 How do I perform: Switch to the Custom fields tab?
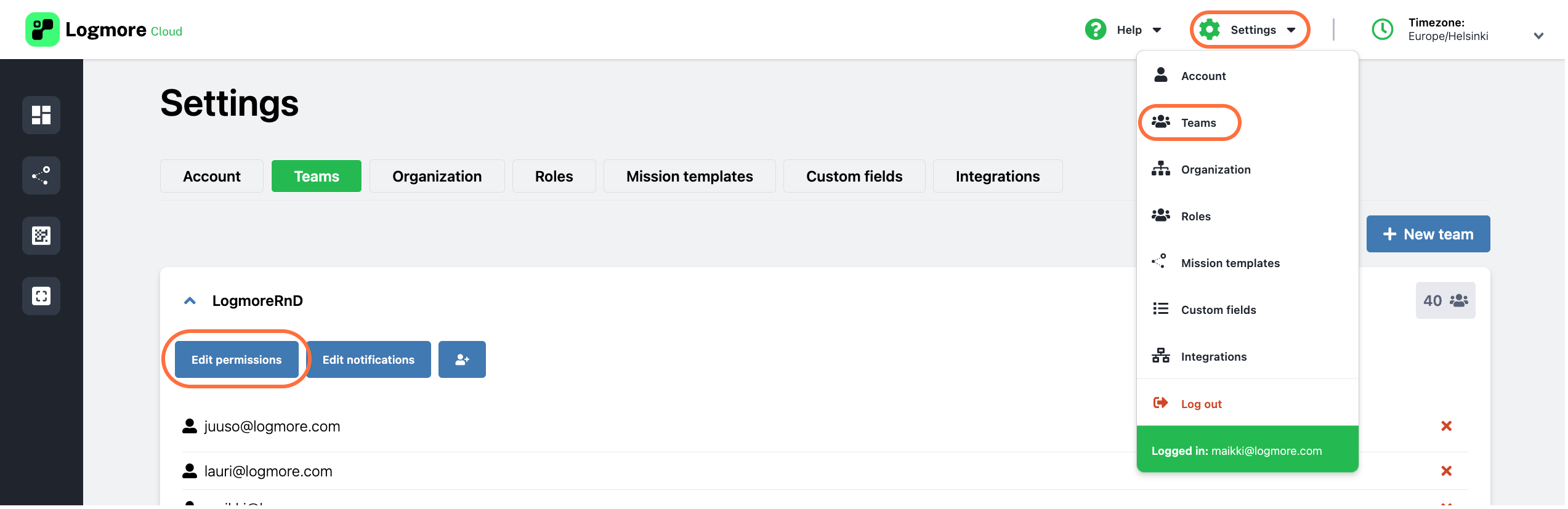coord(855,177)
